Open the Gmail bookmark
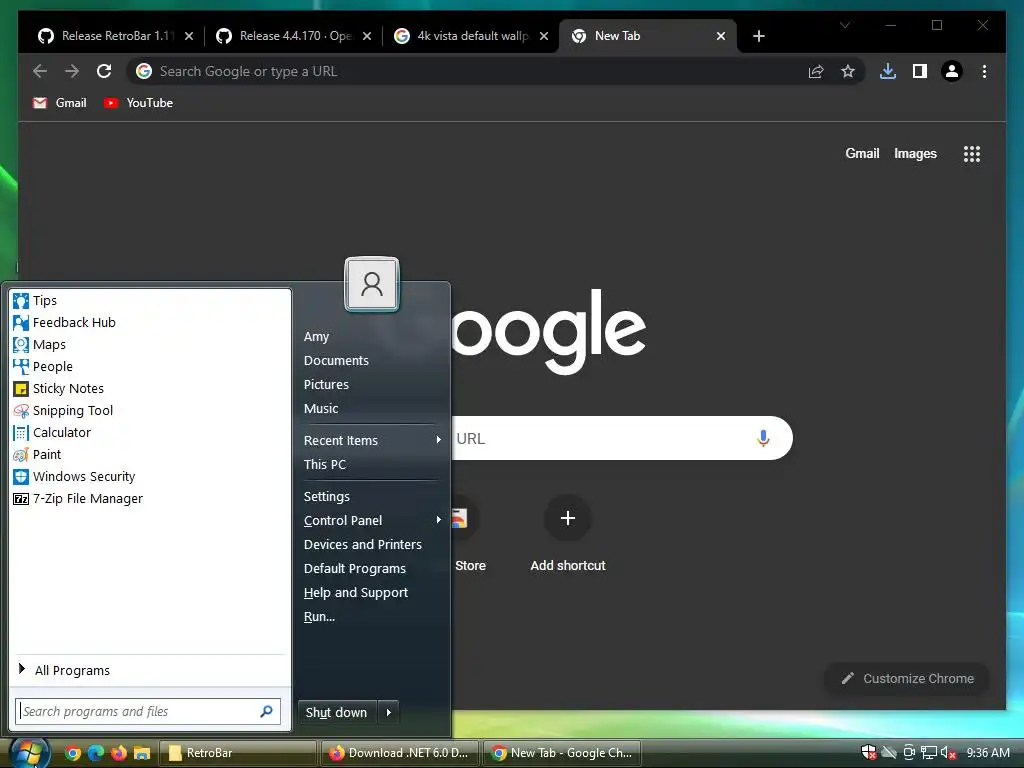The width and height of the screenshot is (1024, 768). pyautogui.click(x=59, y=103)
